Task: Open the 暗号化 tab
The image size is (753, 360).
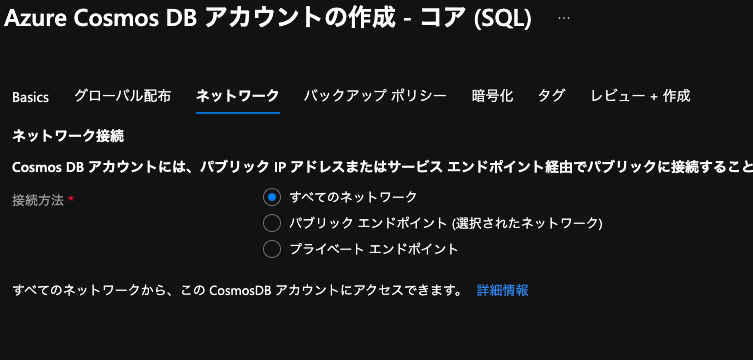Action: pyautogui.click(x=492, y=96)
